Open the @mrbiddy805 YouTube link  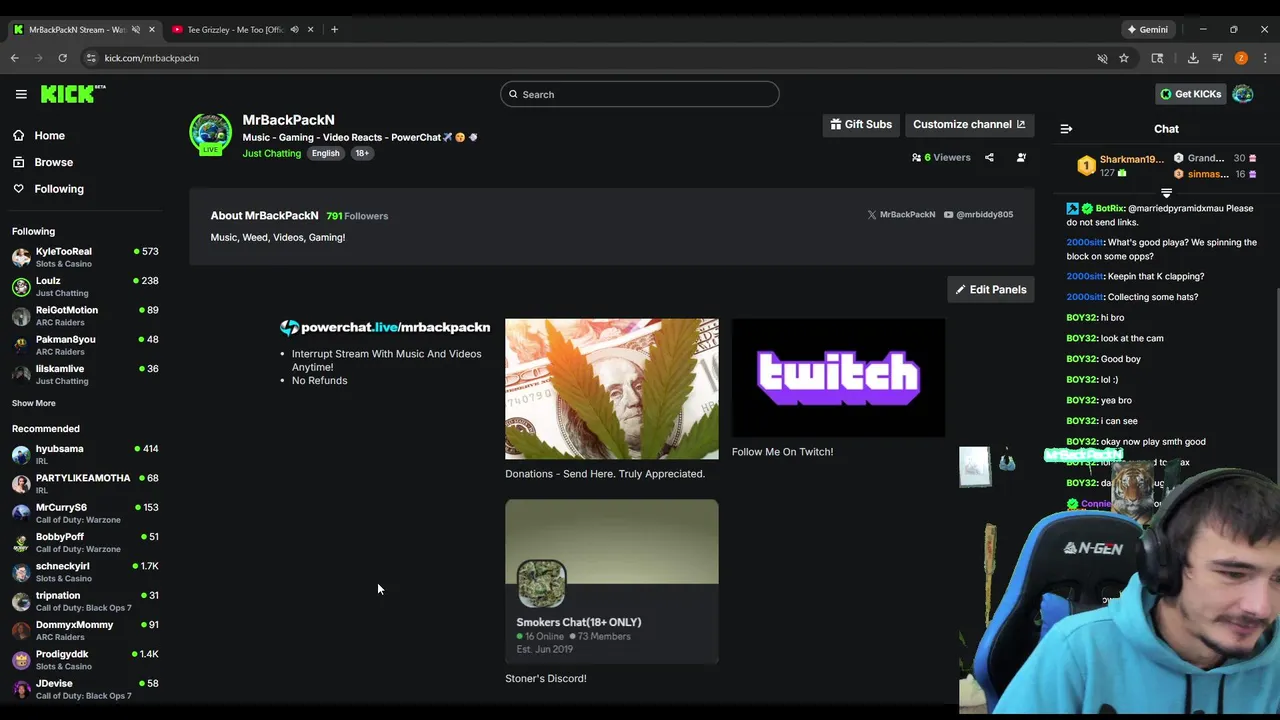[978, 215]
